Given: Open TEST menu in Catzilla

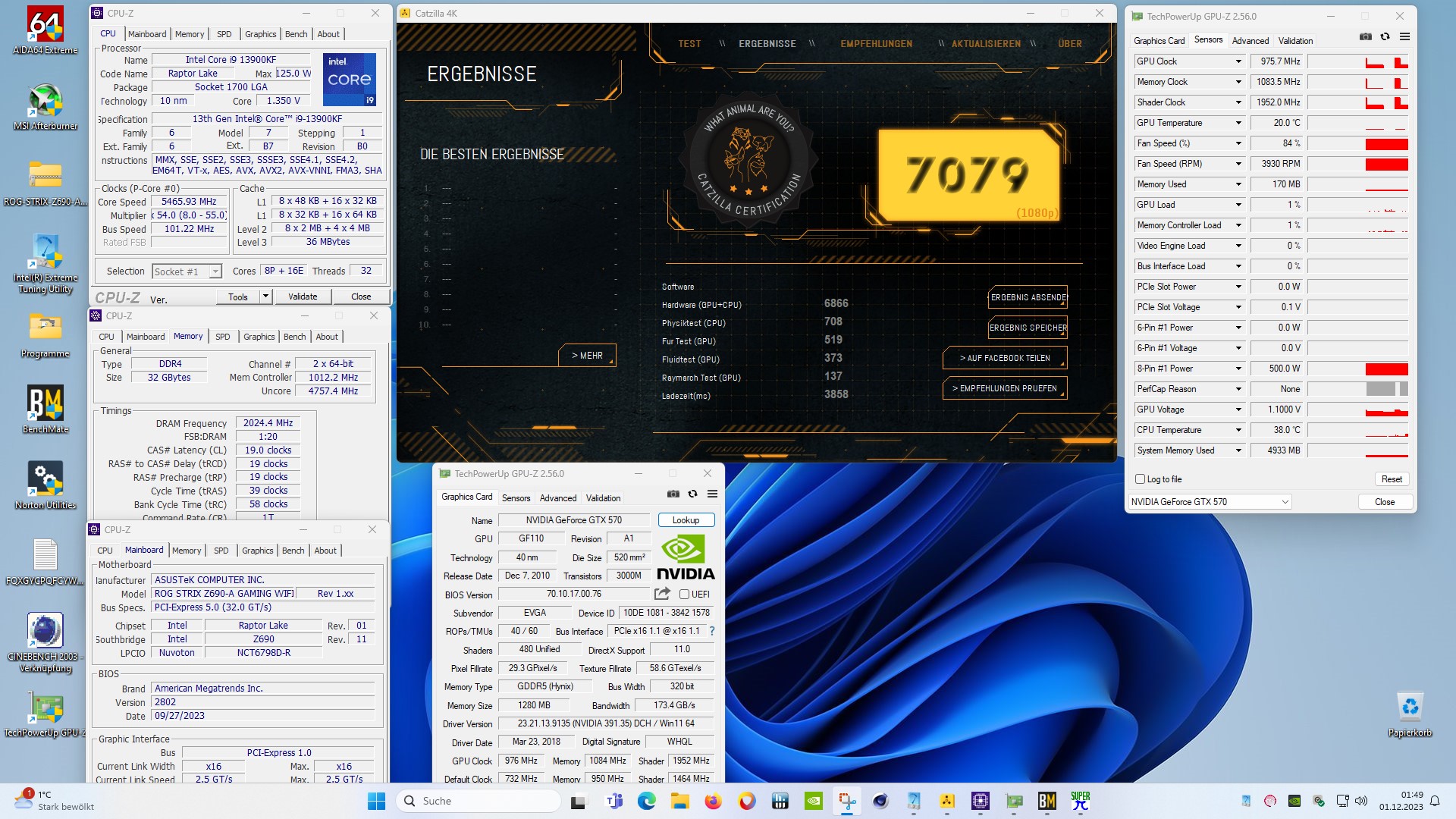Looking at the screenshot, I should point(689,44).
